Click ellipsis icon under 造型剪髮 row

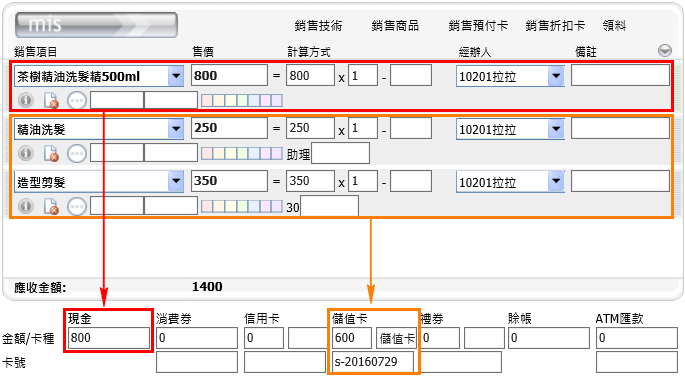(x=77, y=206)
